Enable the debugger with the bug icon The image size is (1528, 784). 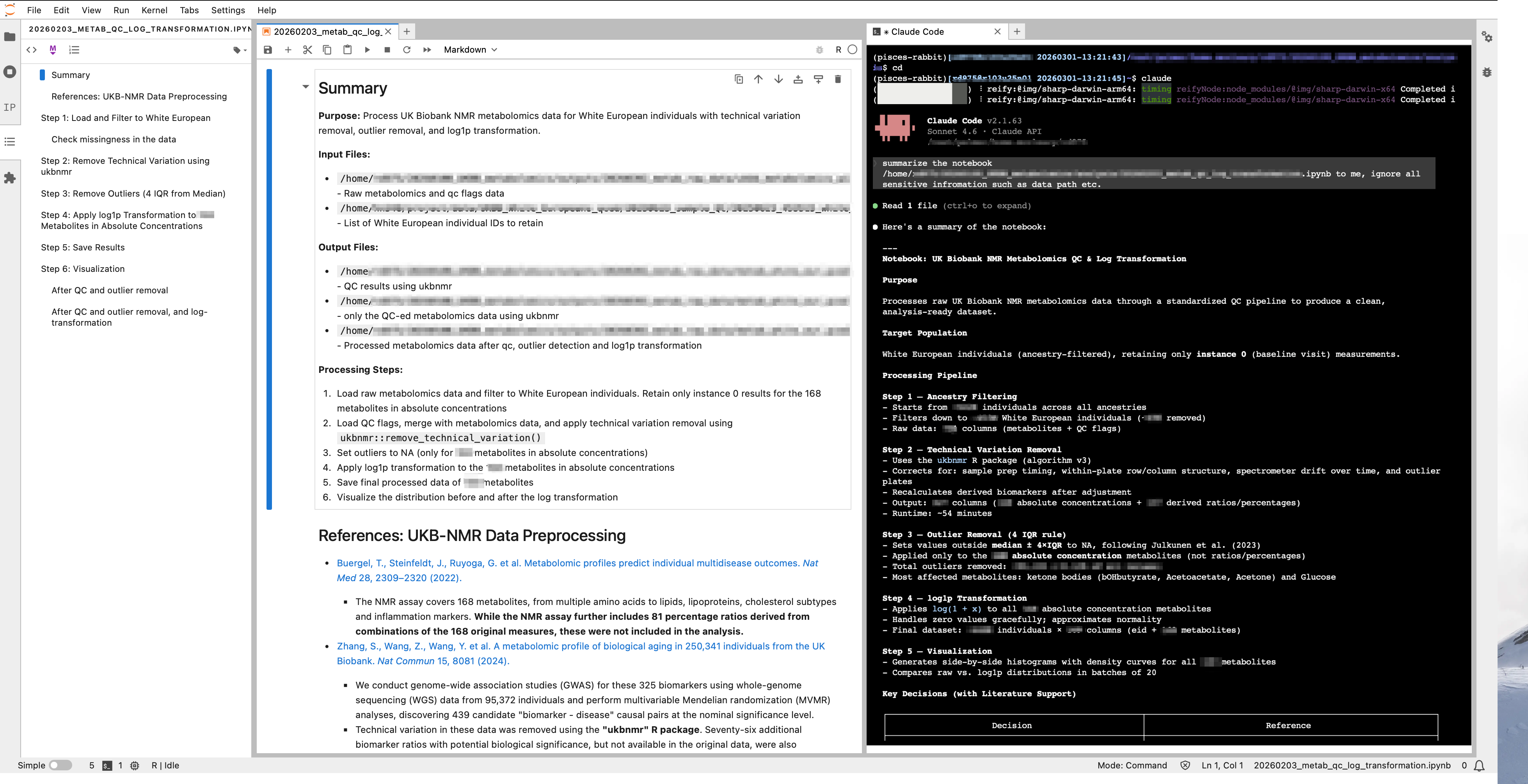pos(820,50)
